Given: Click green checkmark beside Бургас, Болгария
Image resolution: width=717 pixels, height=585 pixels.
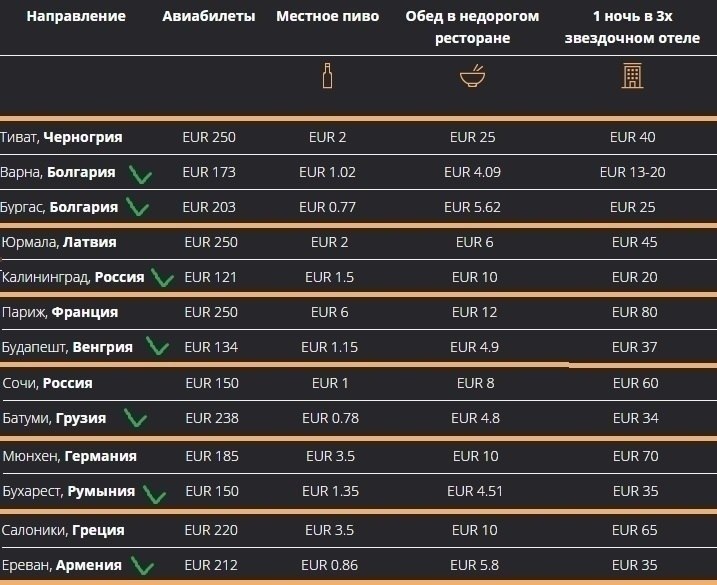Looking at the screenshot, I should (137, 208).
